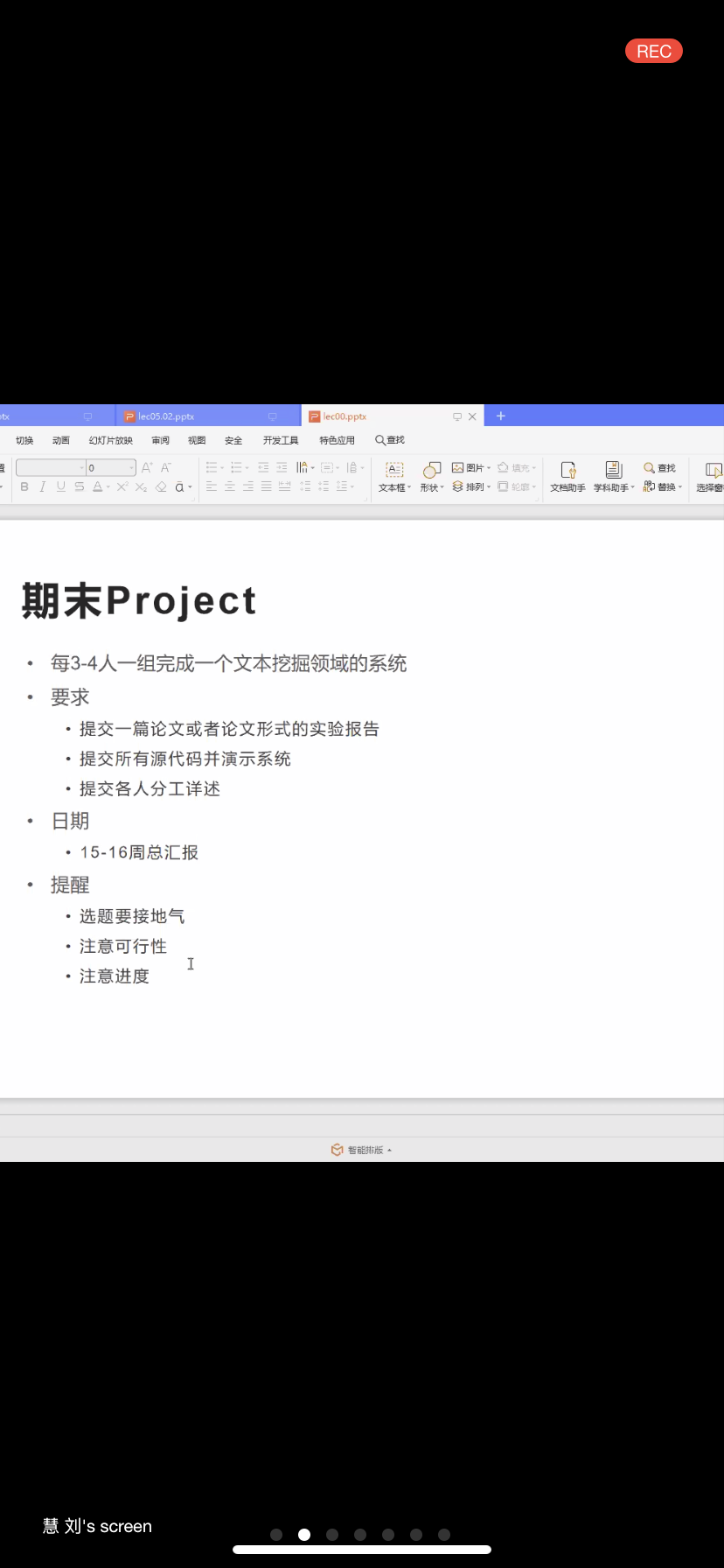
Task: Toggle underline formatting
Action: 60,487
